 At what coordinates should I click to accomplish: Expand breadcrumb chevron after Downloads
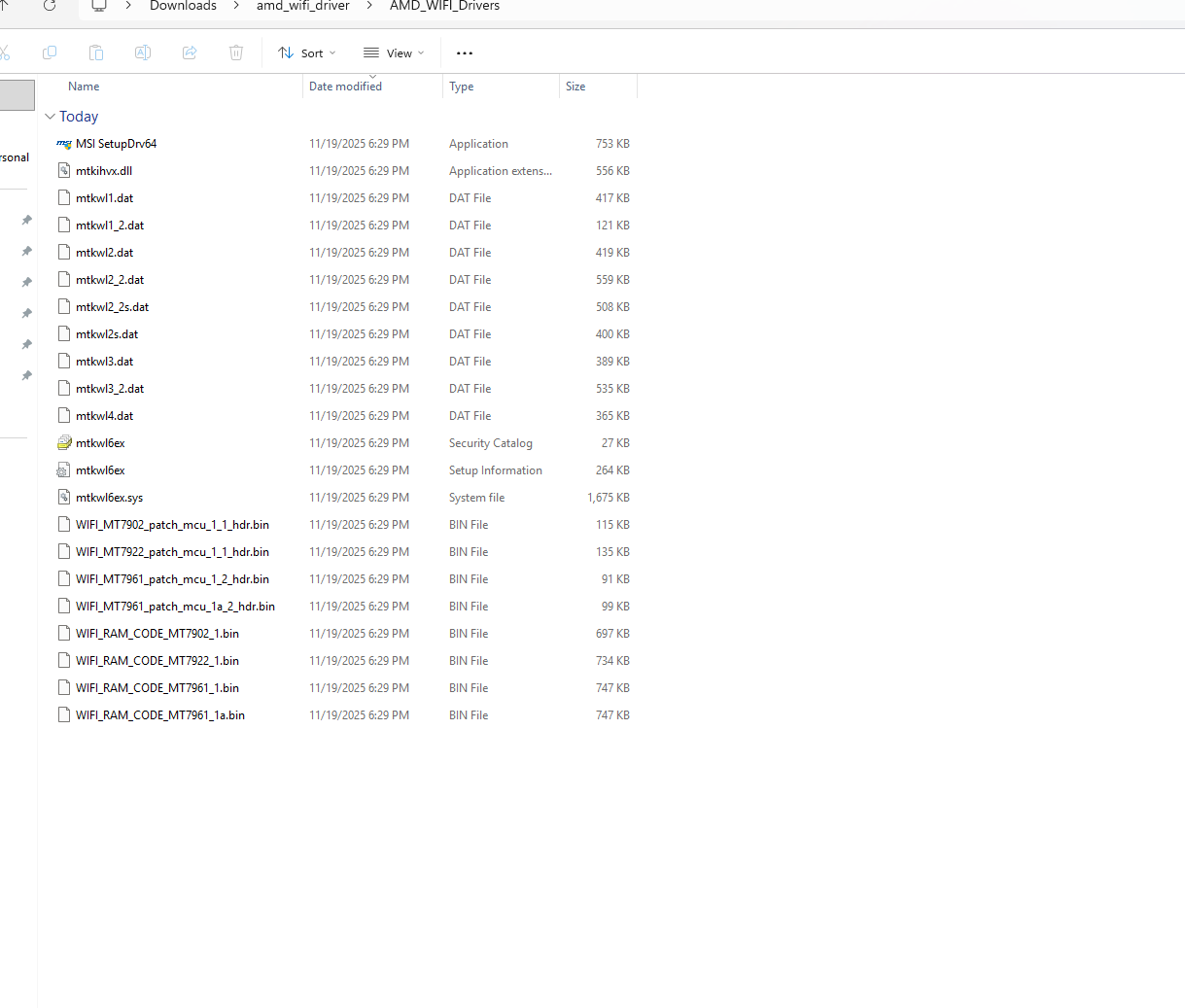pyautogui.click(x=236, y=6)
